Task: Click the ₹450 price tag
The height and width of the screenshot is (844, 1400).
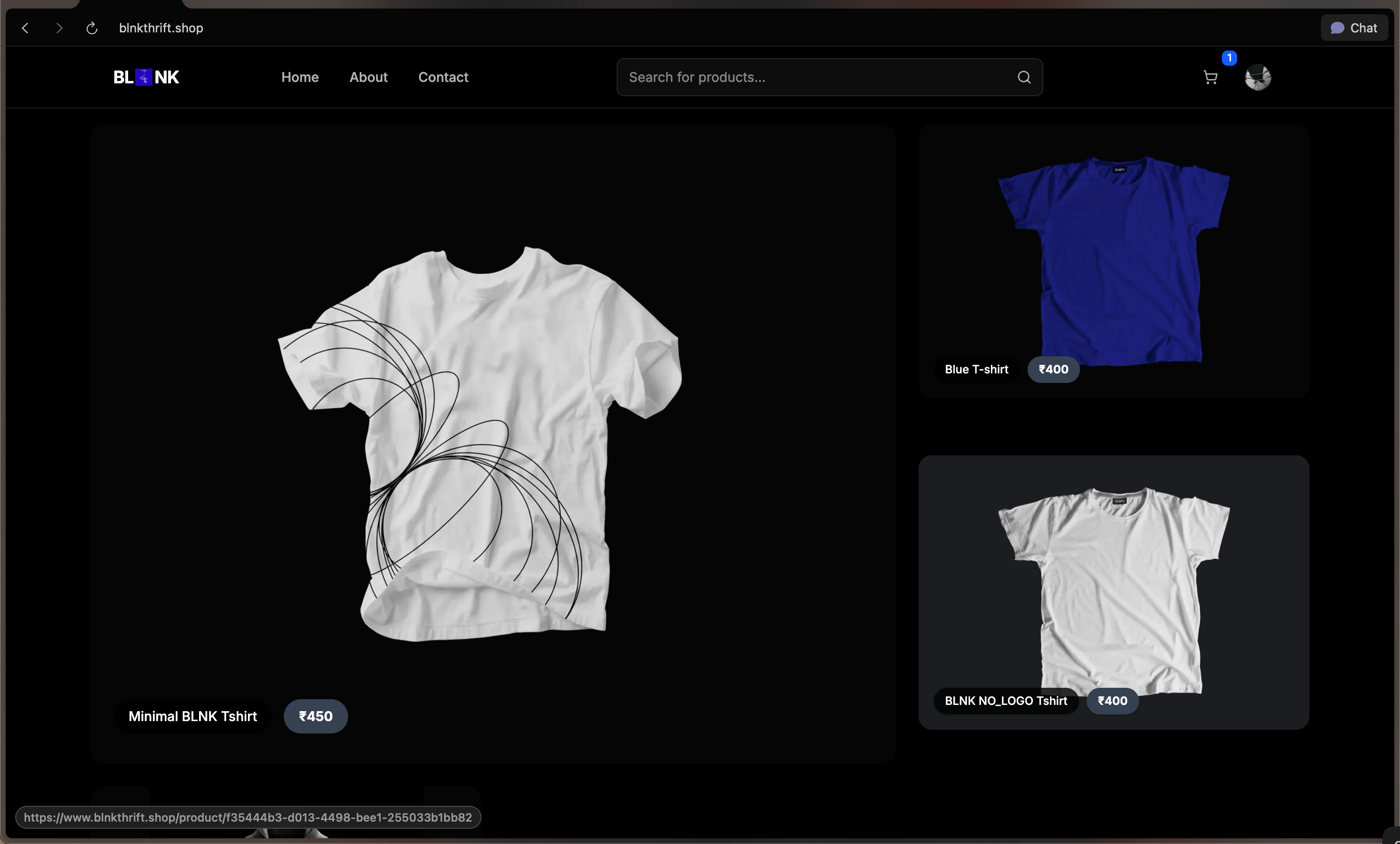Action: pos(316,716)
